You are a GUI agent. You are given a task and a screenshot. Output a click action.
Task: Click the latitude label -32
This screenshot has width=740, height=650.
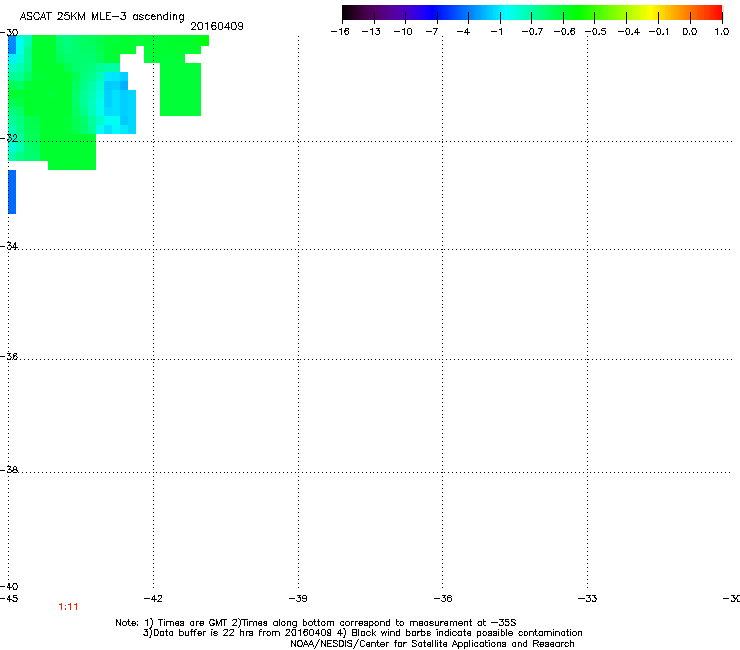click(9, 138)
